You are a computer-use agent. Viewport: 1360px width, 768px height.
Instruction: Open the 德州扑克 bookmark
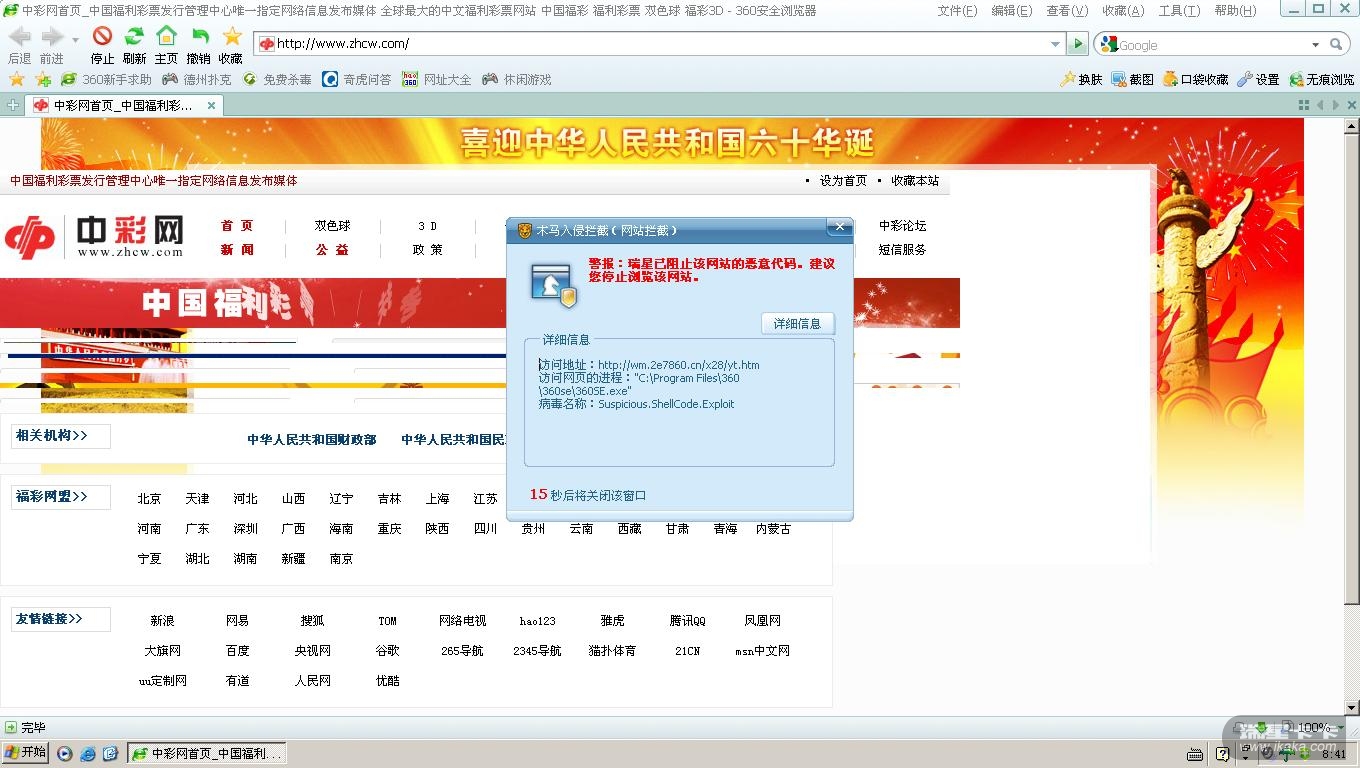tap(197, 79)
